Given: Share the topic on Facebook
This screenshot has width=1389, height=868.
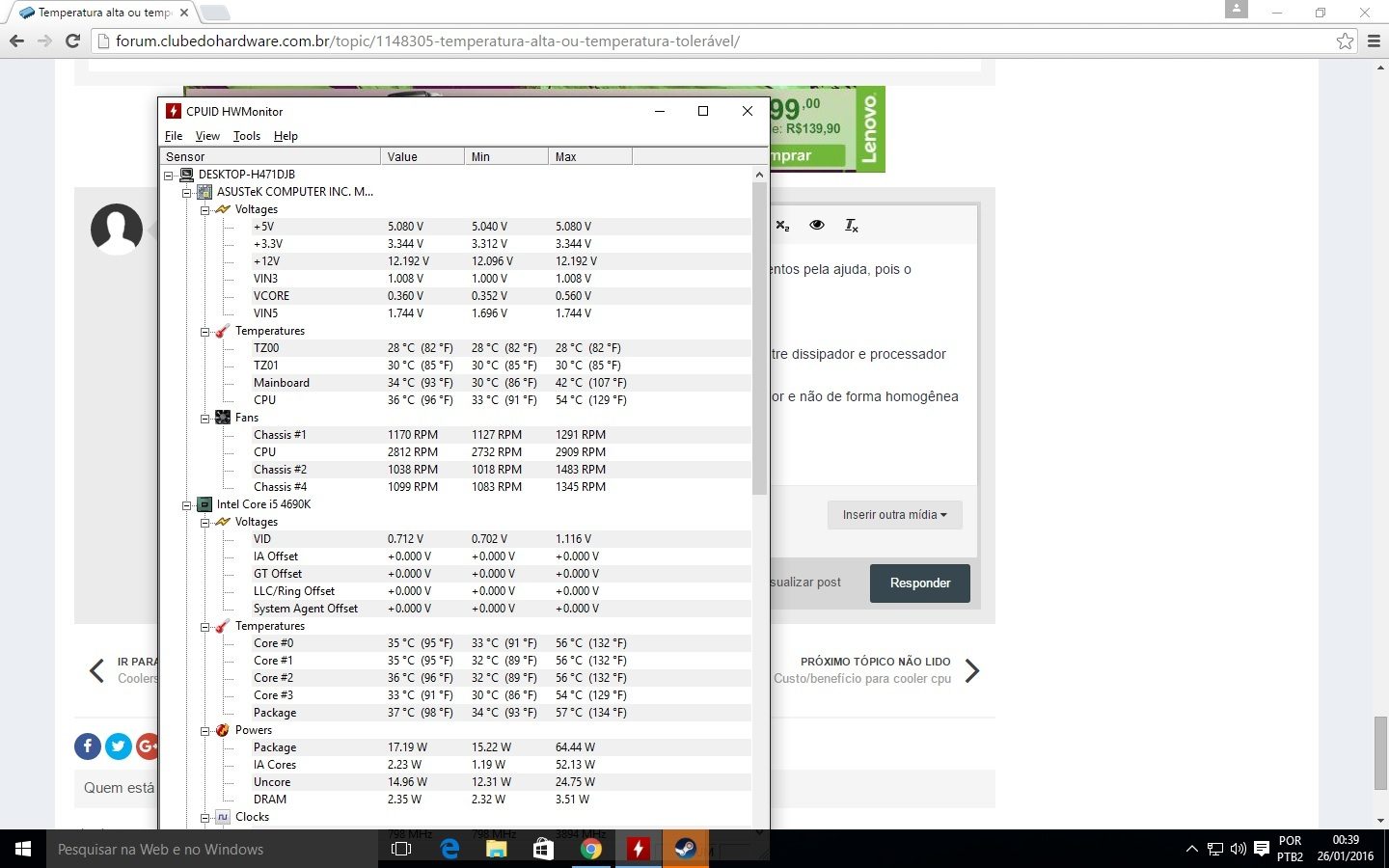Looking at the screenshot, I should [88, 746].
